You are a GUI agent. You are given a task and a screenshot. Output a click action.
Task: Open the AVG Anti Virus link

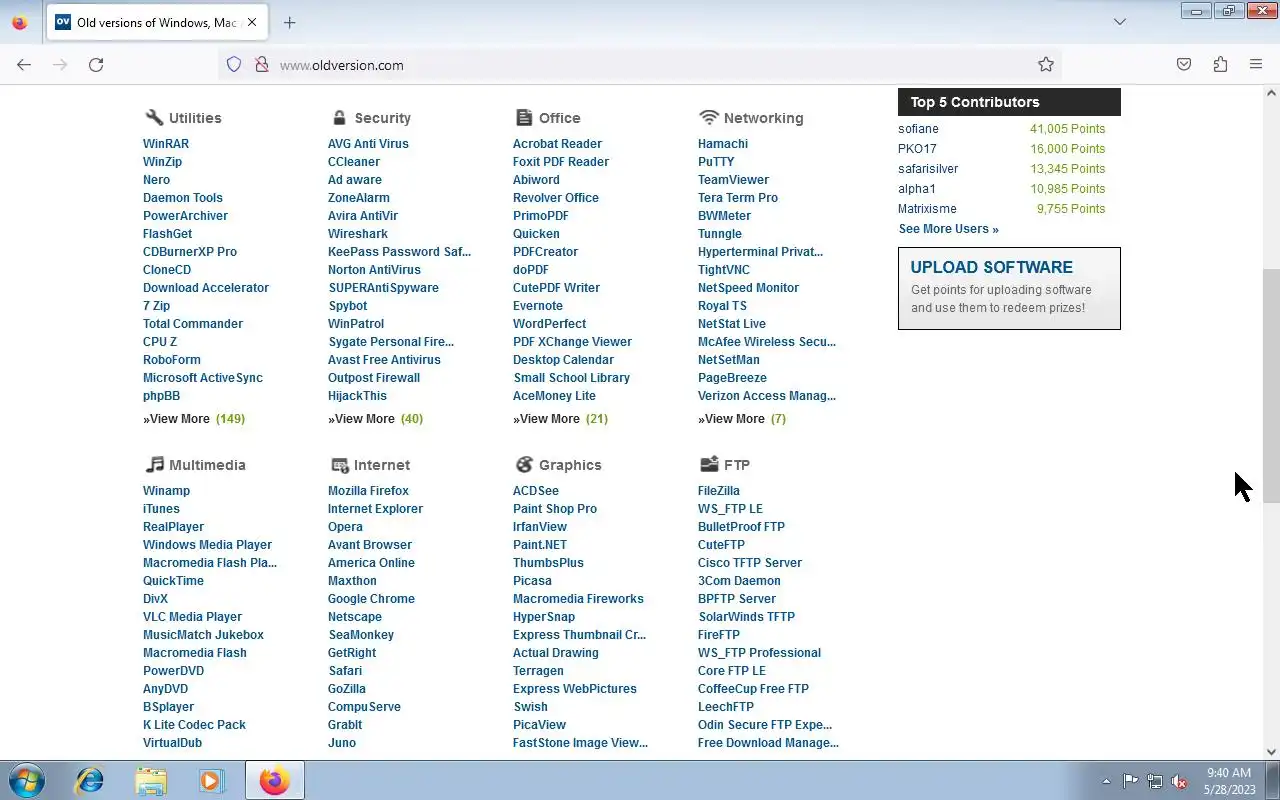368,144
